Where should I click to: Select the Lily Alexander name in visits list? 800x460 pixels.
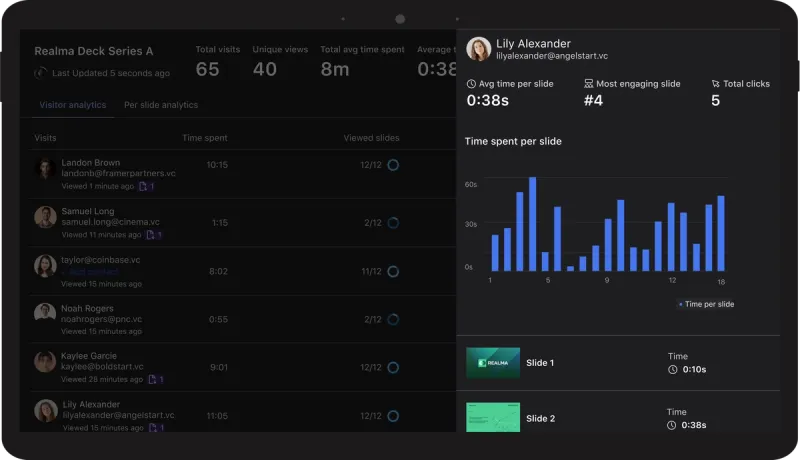point(91,404)
